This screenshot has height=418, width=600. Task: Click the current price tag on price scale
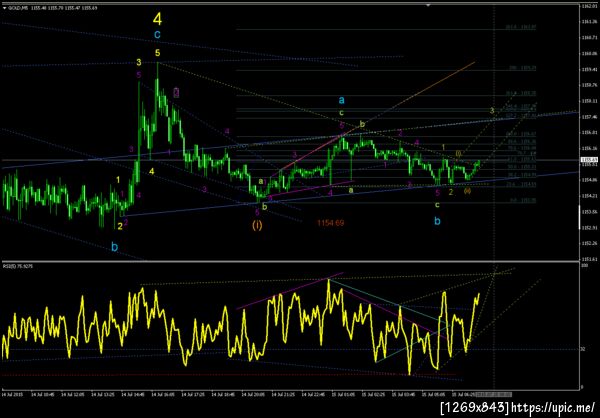click(587, 160)
